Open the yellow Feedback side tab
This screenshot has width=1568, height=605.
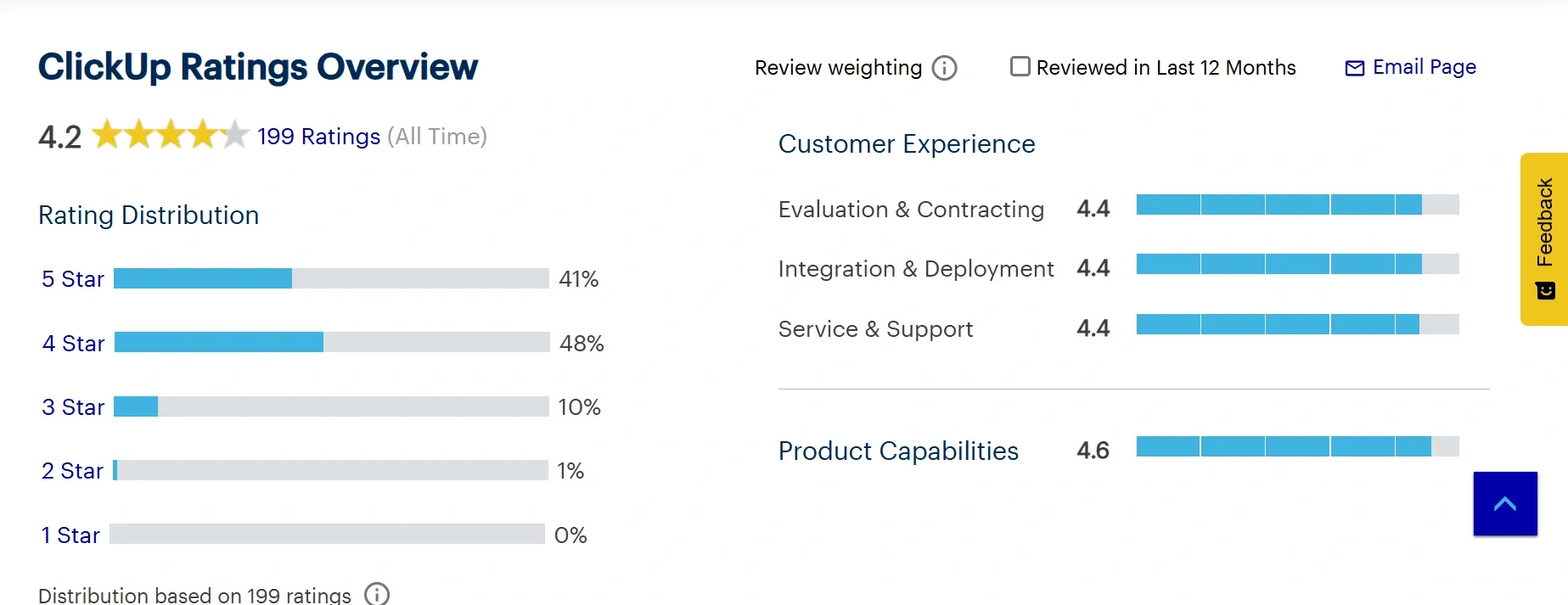[1544, 238]
